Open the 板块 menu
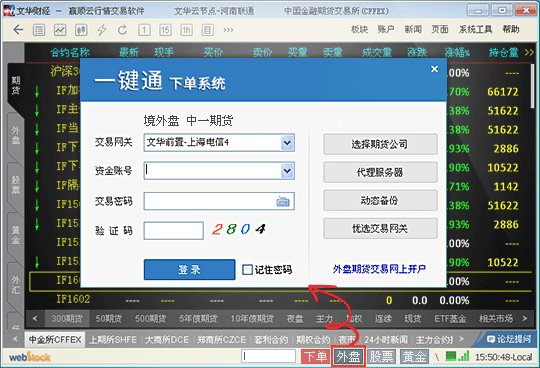 [x=359, y=30]
